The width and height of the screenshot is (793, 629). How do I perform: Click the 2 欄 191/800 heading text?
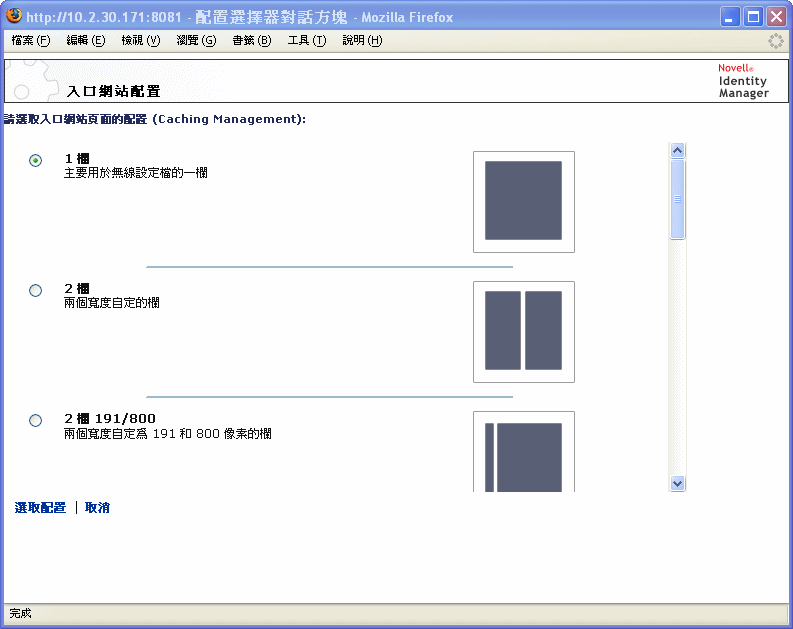point(110,419)
